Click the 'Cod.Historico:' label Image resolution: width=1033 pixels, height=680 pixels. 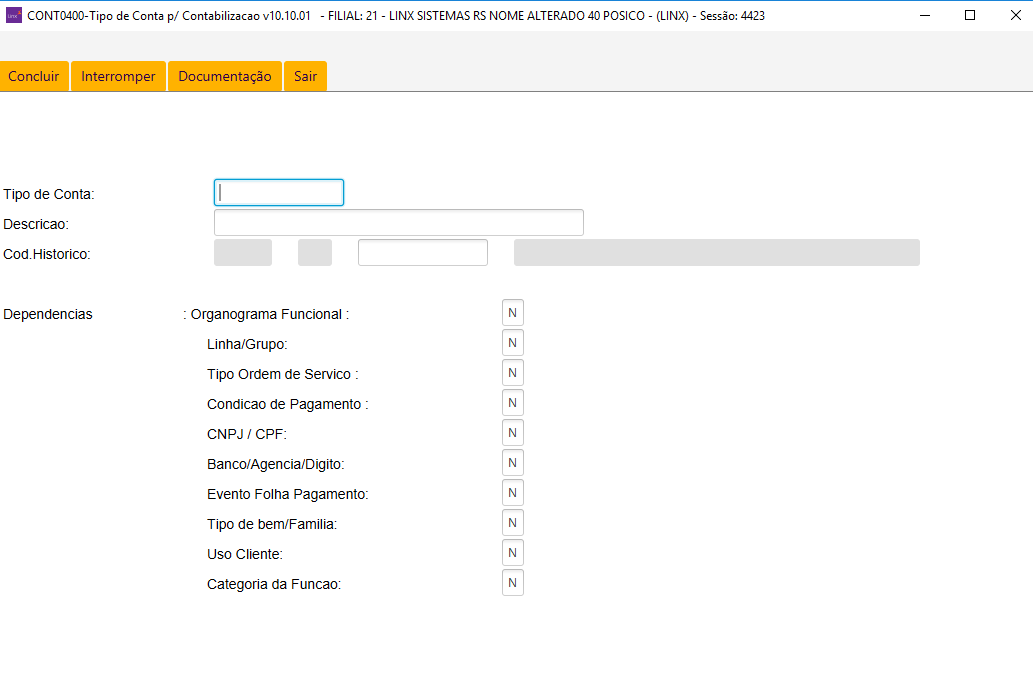(47, 254)
